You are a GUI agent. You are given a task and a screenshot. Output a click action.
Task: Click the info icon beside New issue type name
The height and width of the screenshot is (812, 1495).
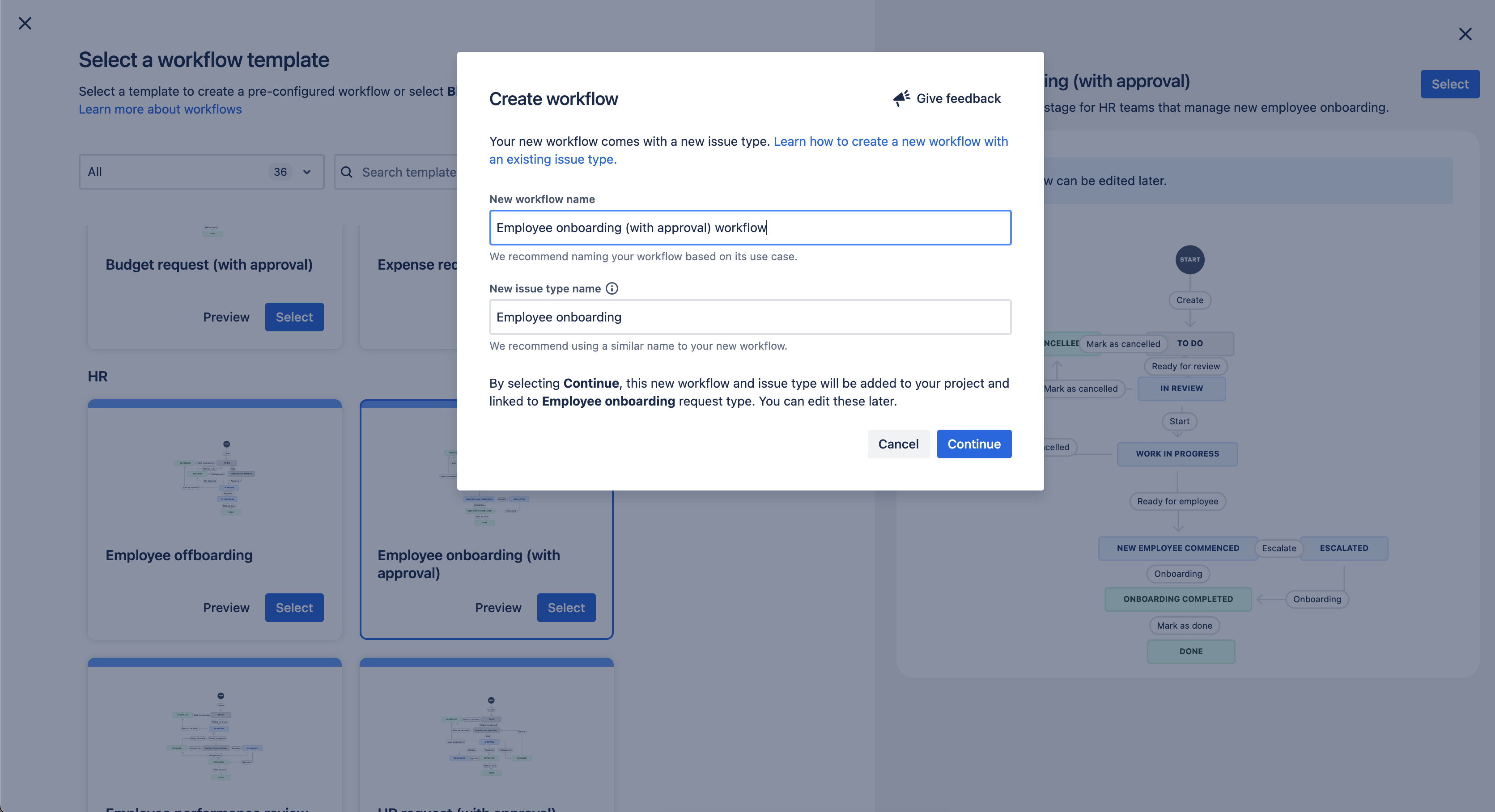coord(612,288)
